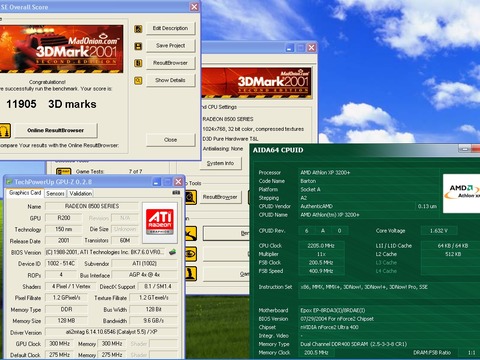Click the FSB Speed value 400.9 MHz
480x360 pixels.
(x=321, y=271)
